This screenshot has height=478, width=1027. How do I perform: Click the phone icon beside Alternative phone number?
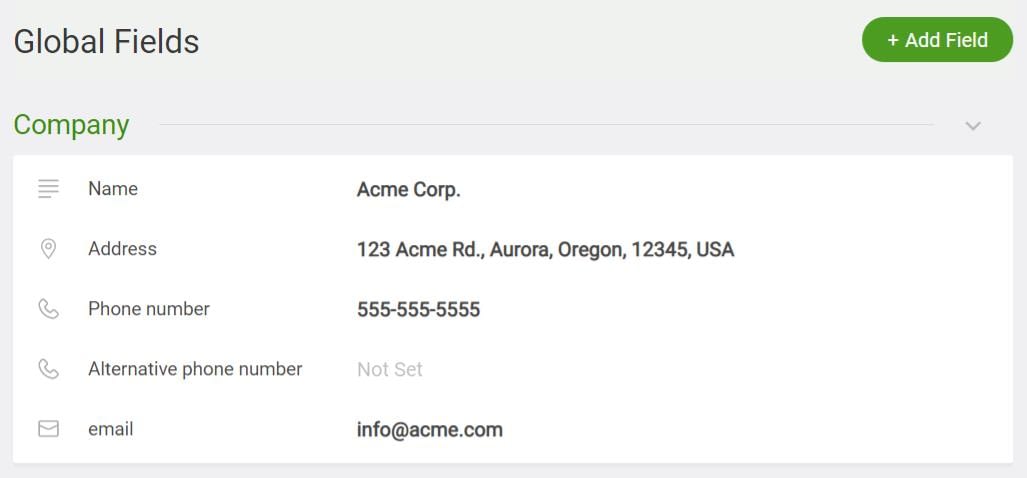pos(48,369)
